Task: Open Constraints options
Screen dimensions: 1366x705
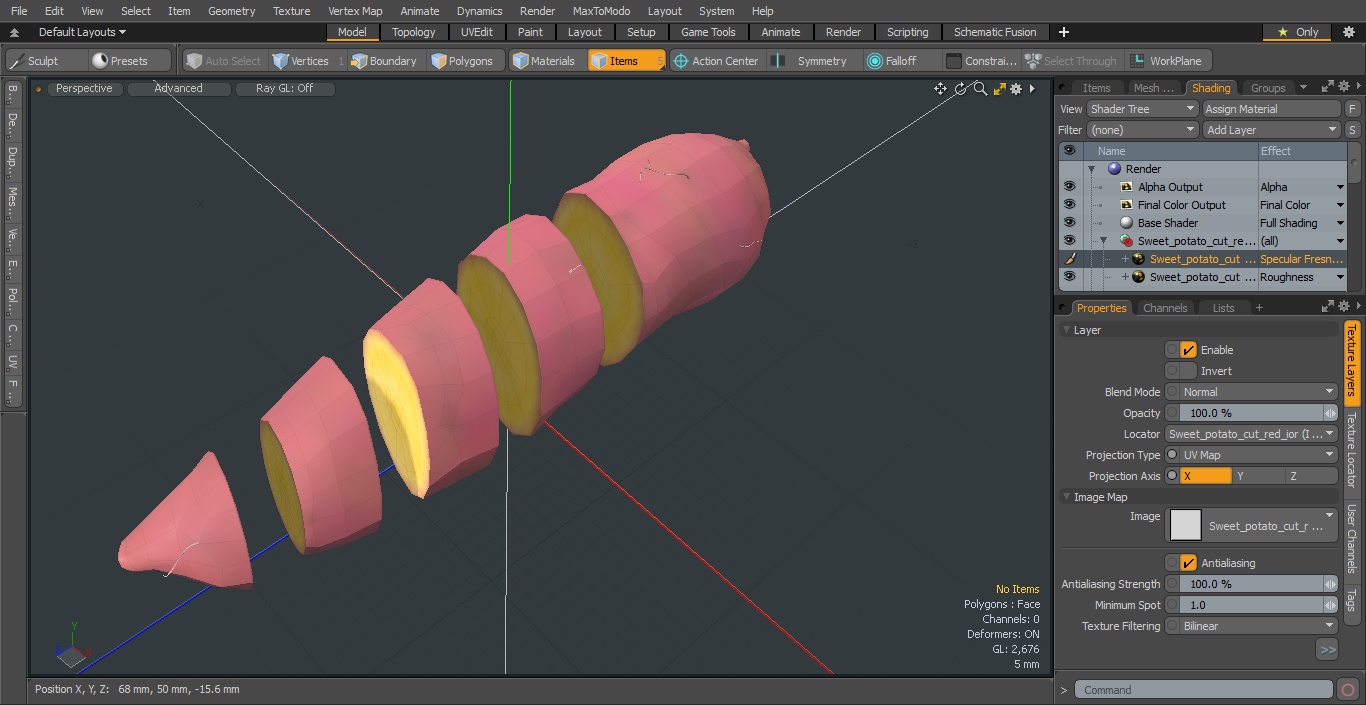Action: [982, 61]
